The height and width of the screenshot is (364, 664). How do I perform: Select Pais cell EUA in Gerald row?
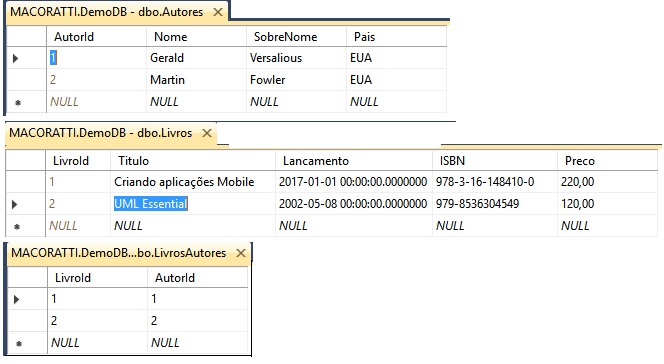pyautogui.click(x=396, y=58)
